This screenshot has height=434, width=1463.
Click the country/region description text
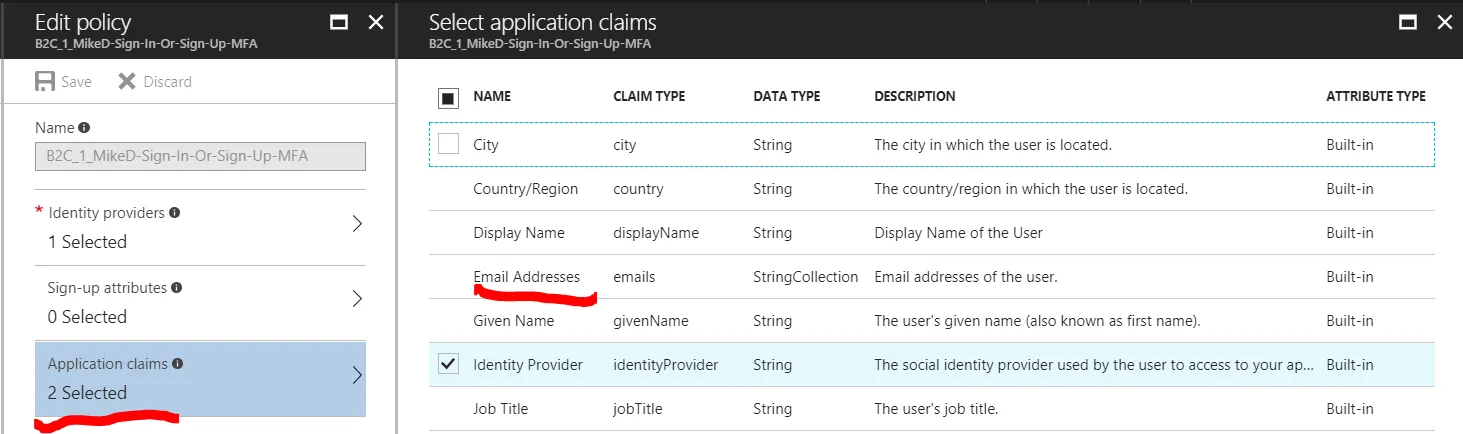[1031, 189]
